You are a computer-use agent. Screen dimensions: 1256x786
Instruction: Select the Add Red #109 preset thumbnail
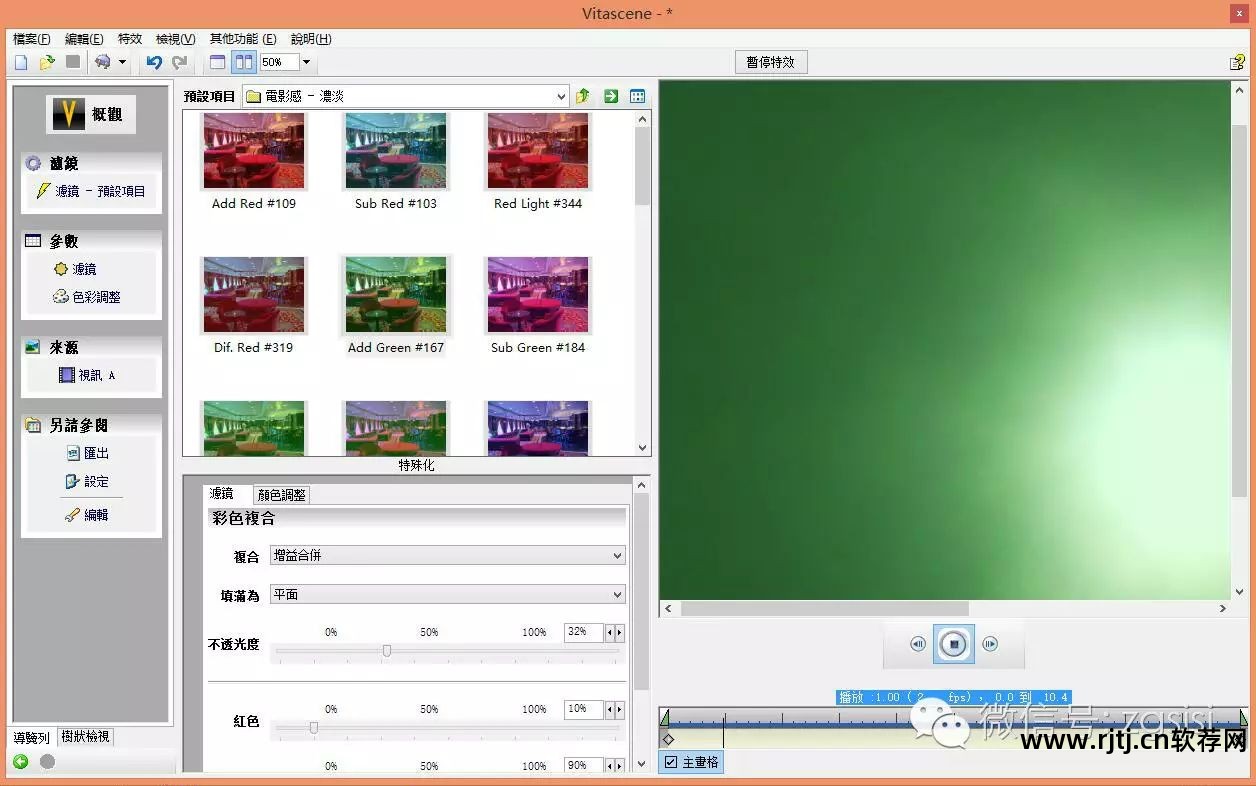point(254,151)
